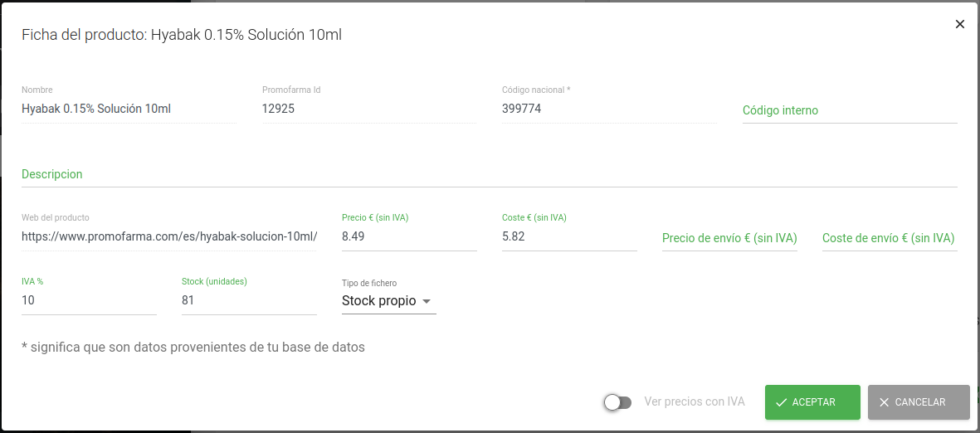Click the Stock propio dropdown arrow

(x=426, y=301)
